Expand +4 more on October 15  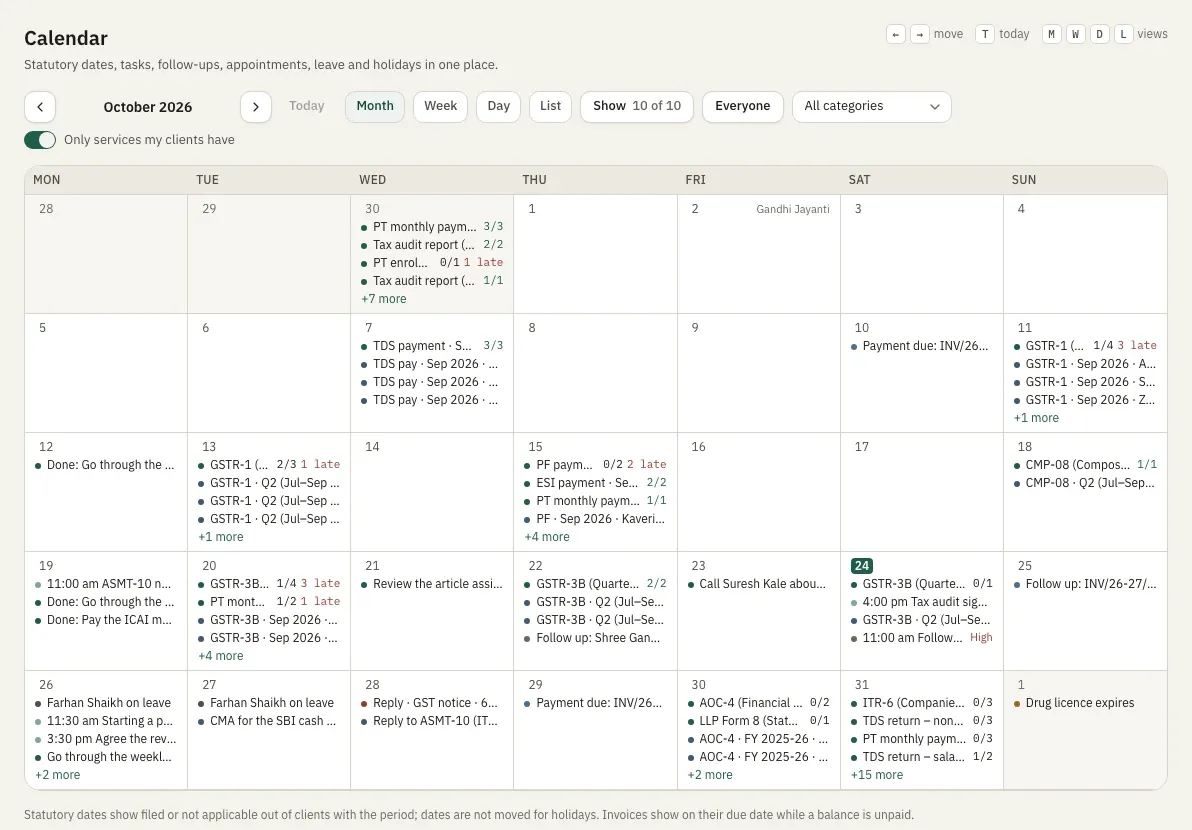[x=547, y=537]
